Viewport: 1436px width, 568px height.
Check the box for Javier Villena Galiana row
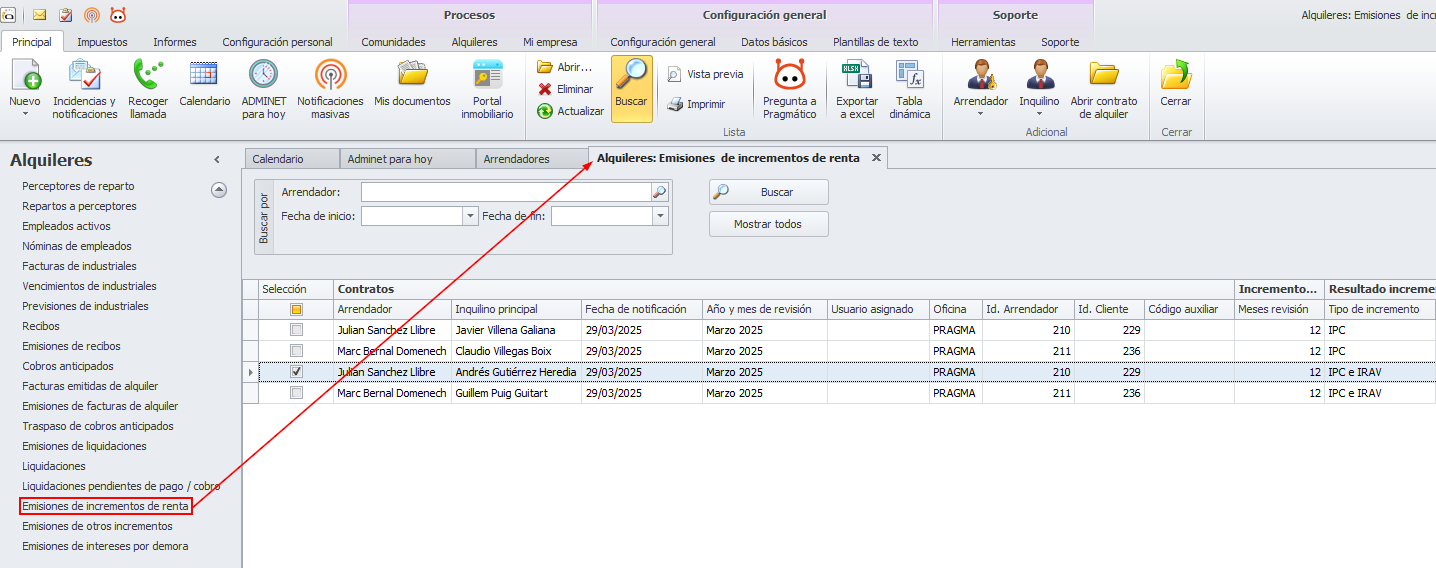pos(296,330)
